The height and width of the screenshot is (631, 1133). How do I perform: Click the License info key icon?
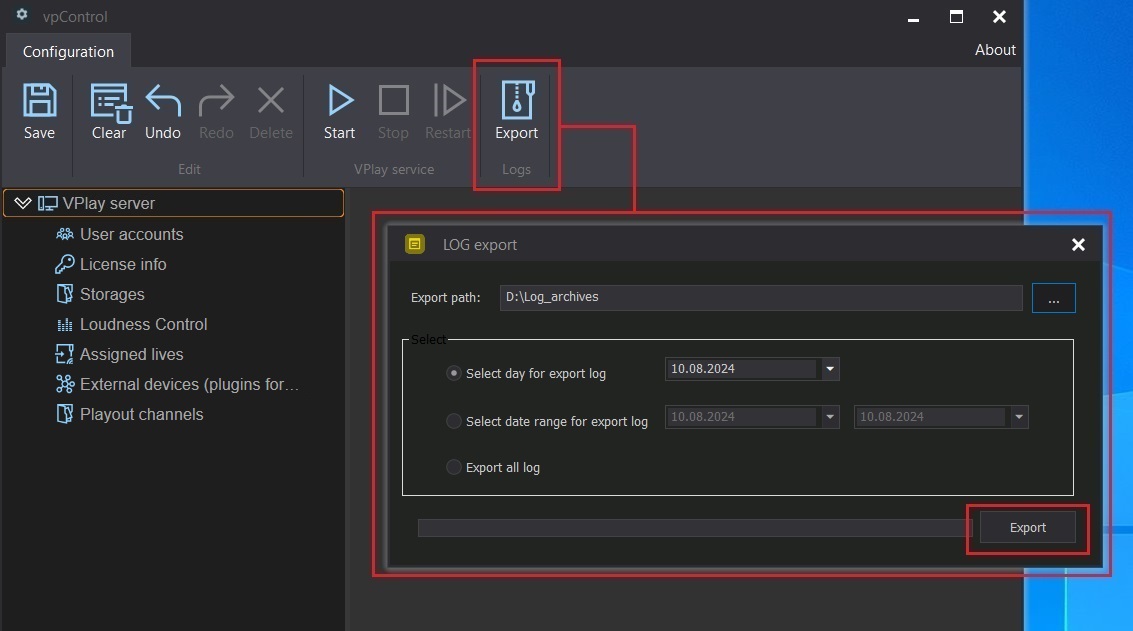click(x=64, y=264)
